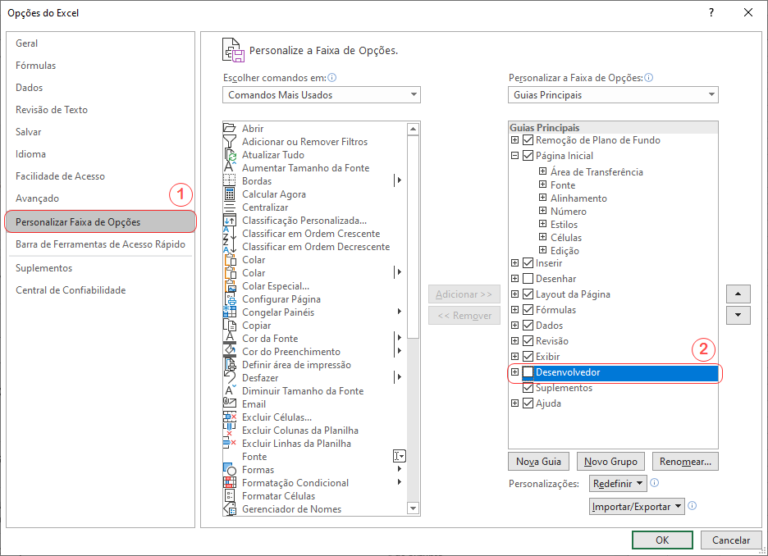Click the Email envelope icon
The height and width of the screenshot is (556, 768).
[x=229, y=404]
